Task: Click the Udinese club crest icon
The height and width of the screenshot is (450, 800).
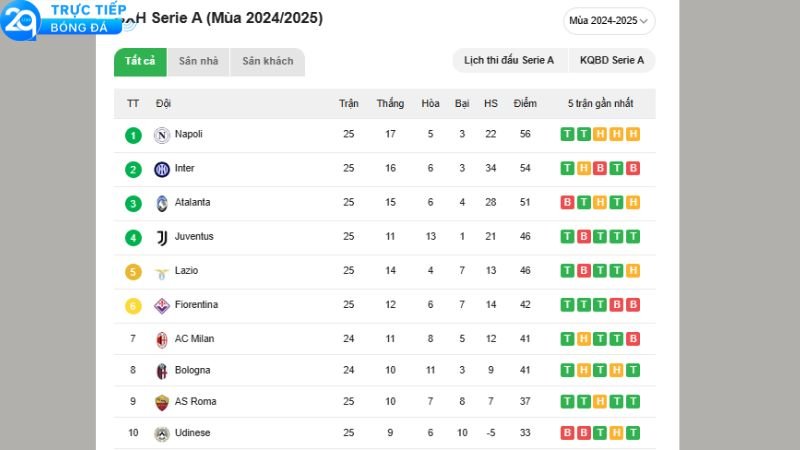Action: click(162, 434)
